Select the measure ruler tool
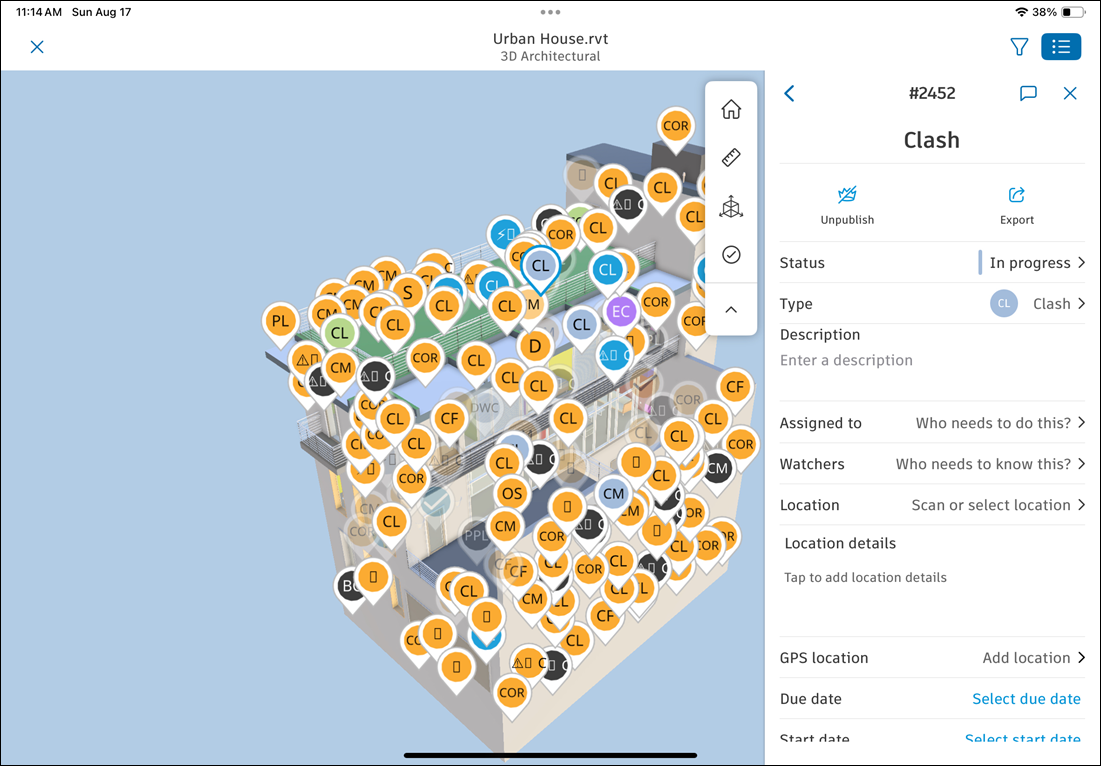This screenshot has height=766, width=1101. (731, 157)
